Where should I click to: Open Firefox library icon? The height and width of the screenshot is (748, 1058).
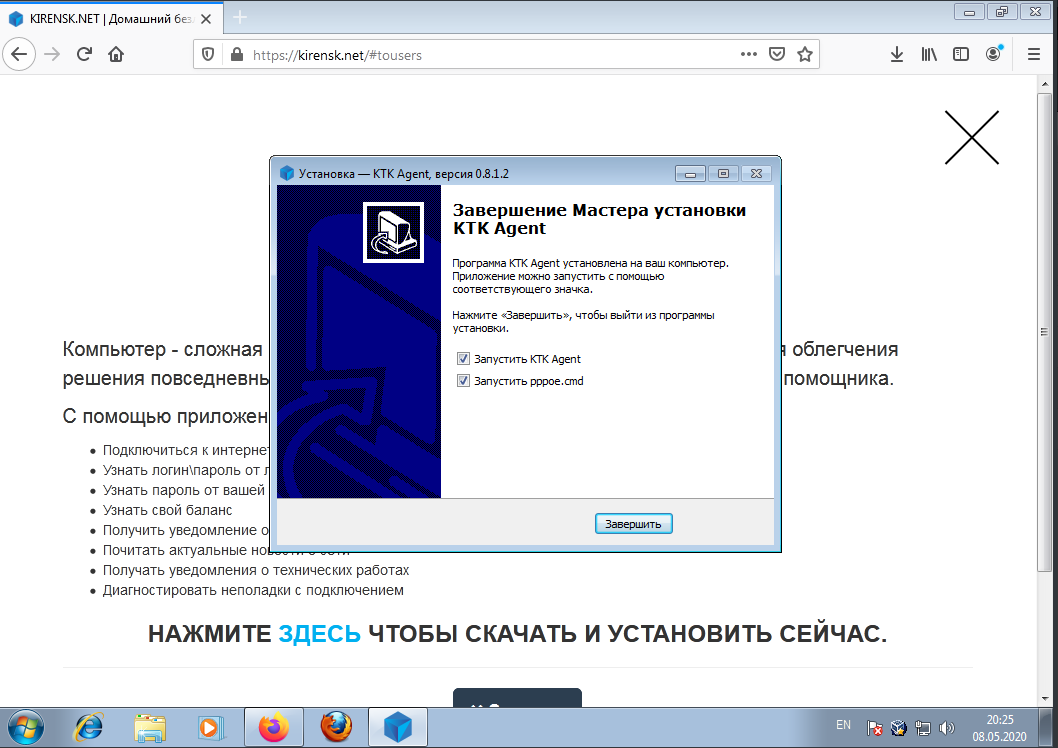(929, 55)
